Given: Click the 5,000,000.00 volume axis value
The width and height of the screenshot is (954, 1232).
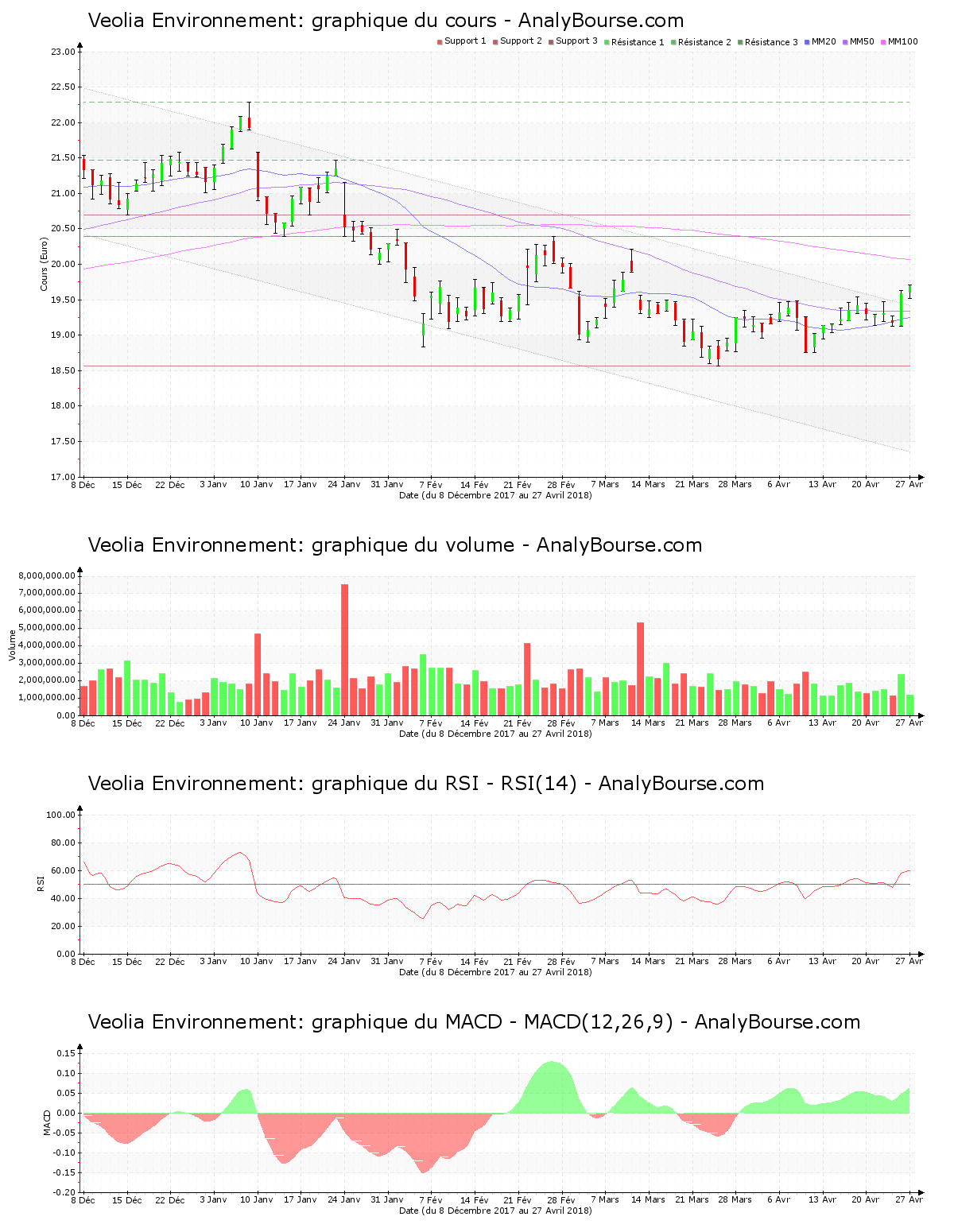Looking at the screenshot, I should pos(47,628).
